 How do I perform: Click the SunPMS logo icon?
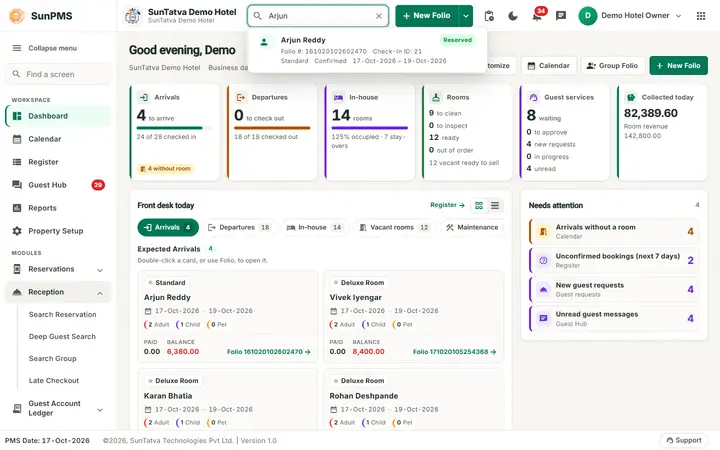tap(17, 16)
